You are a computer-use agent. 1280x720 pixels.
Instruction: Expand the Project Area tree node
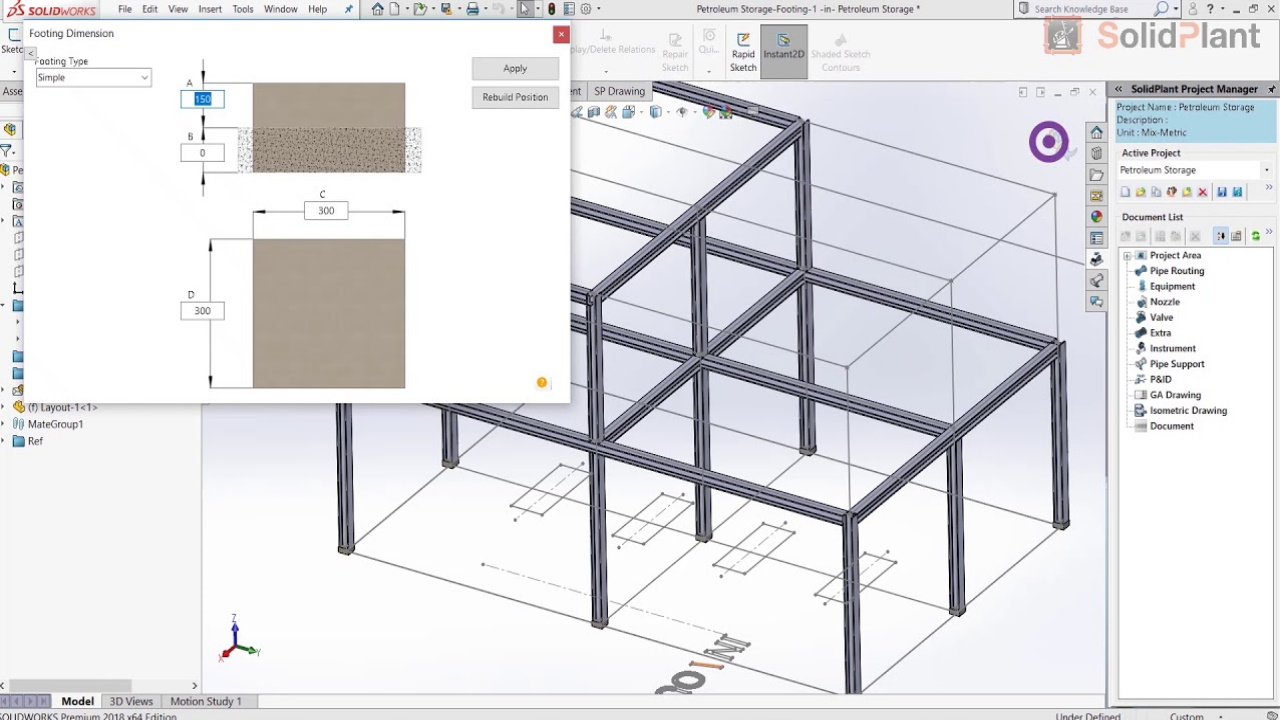pyautogui.click(x=1127, y=256)
